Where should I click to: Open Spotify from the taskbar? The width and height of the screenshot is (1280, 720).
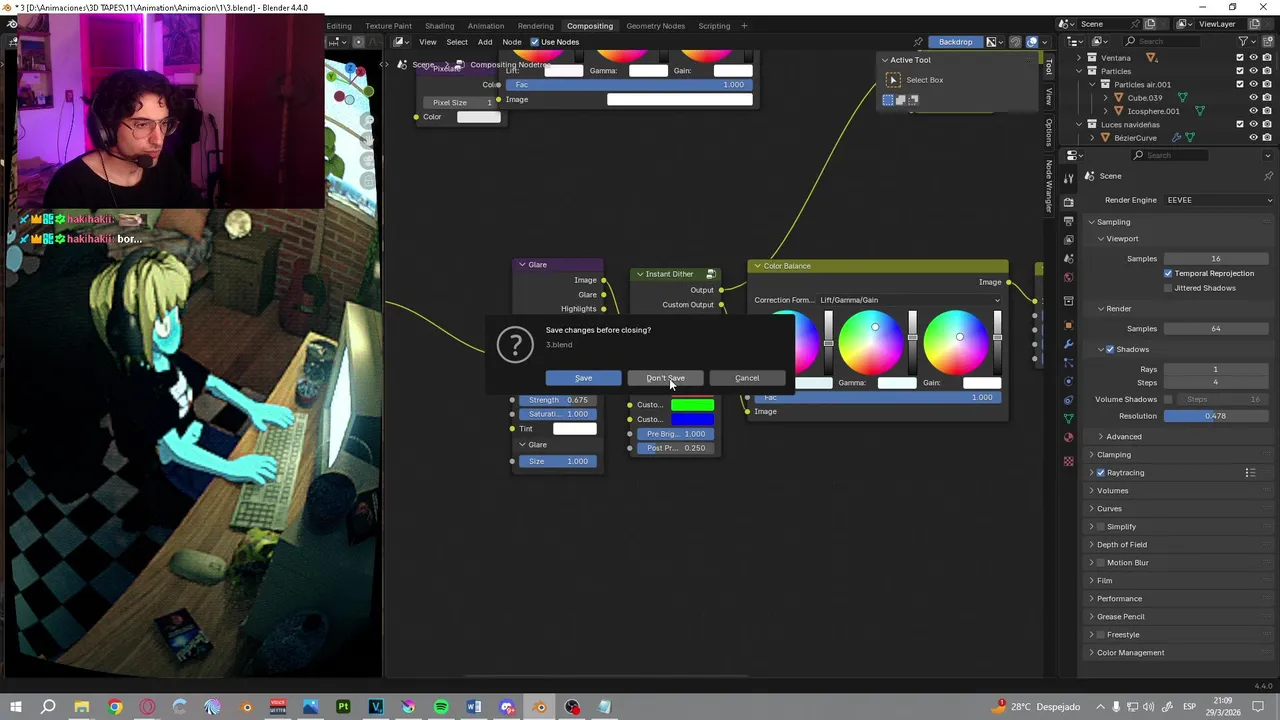(441, 707)
